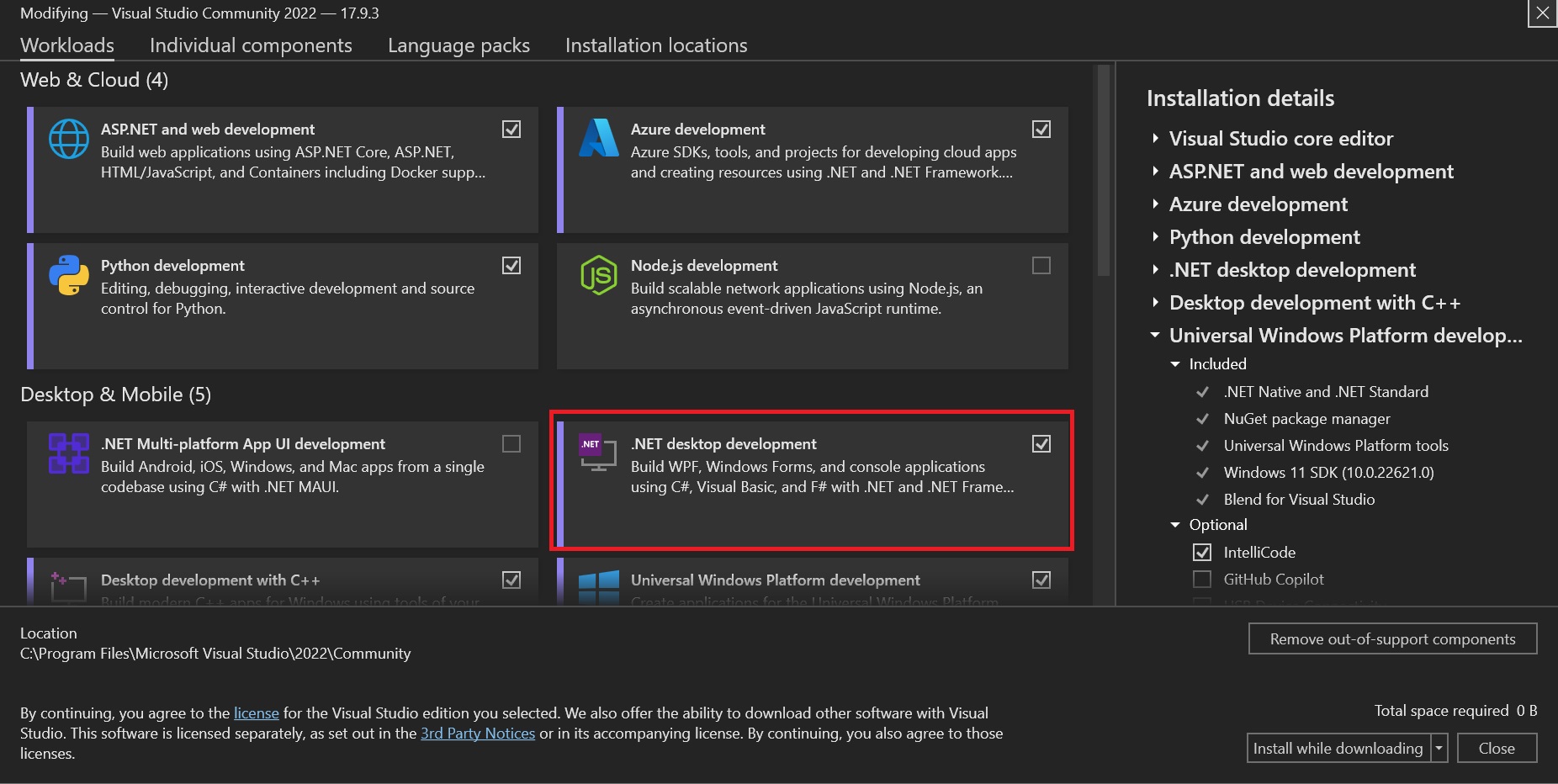
Task: Click the ASP.NET globe workload icon
Action: pos(69,139)
